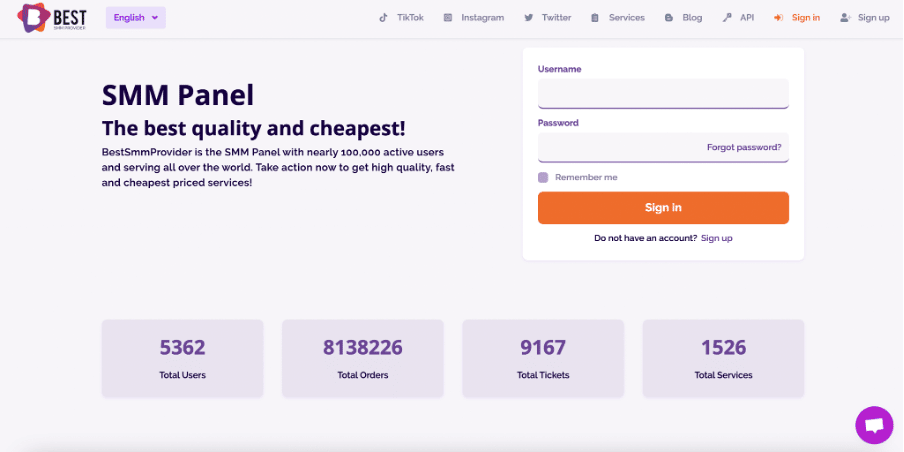The height and width of the screenshot is (452, 904).
Task: Click the orange Sign in button
Action: click(663, 208)
